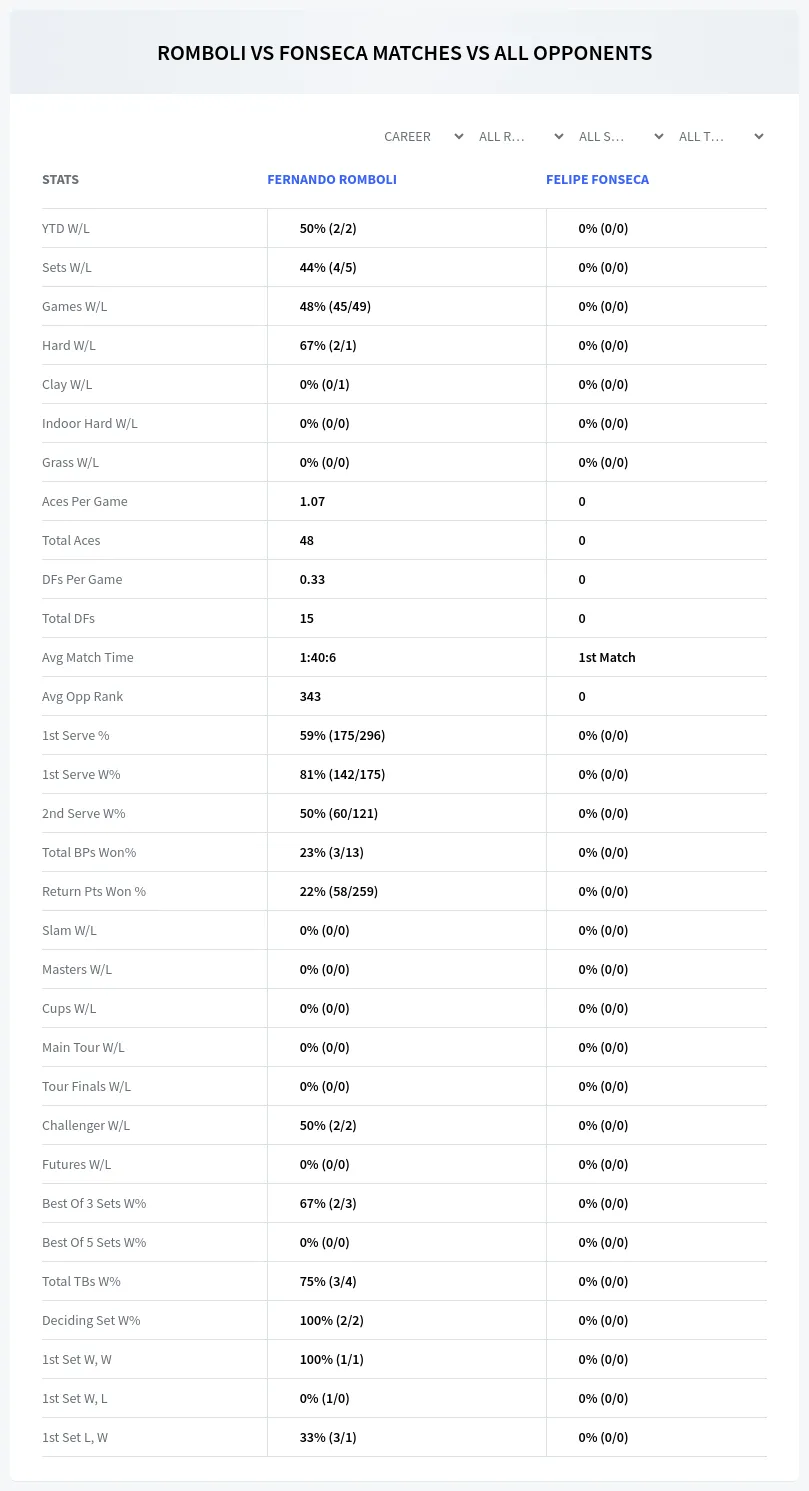Open Fernando Romboli's player profile link

(332, 179)
